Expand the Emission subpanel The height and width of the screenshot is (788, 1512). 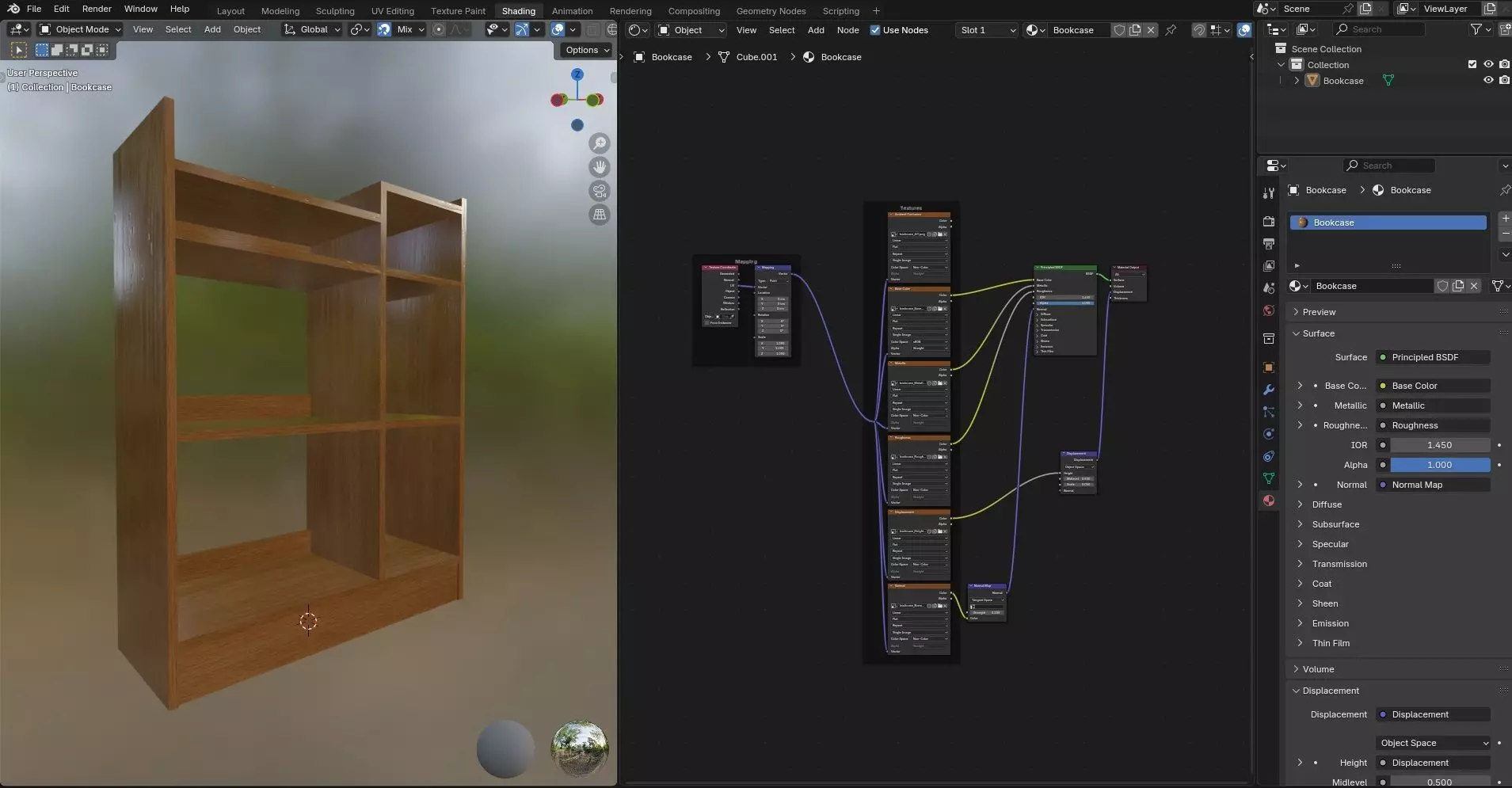[1331, 623]
